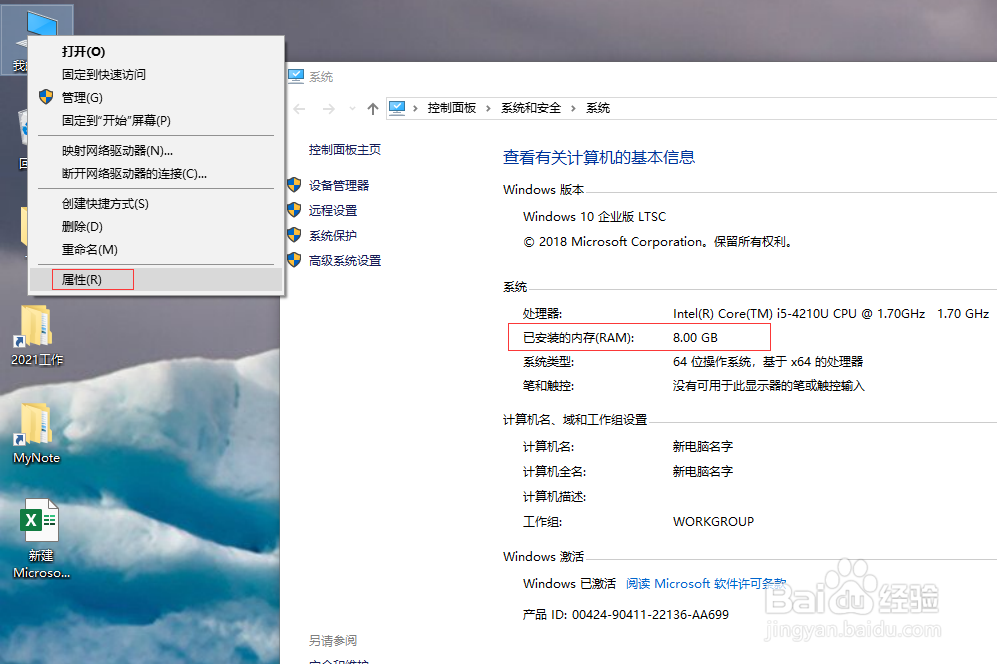Click Windows 10 企业版 LTSC text
This screenshot has height=664, width=997.
(595, 216)
